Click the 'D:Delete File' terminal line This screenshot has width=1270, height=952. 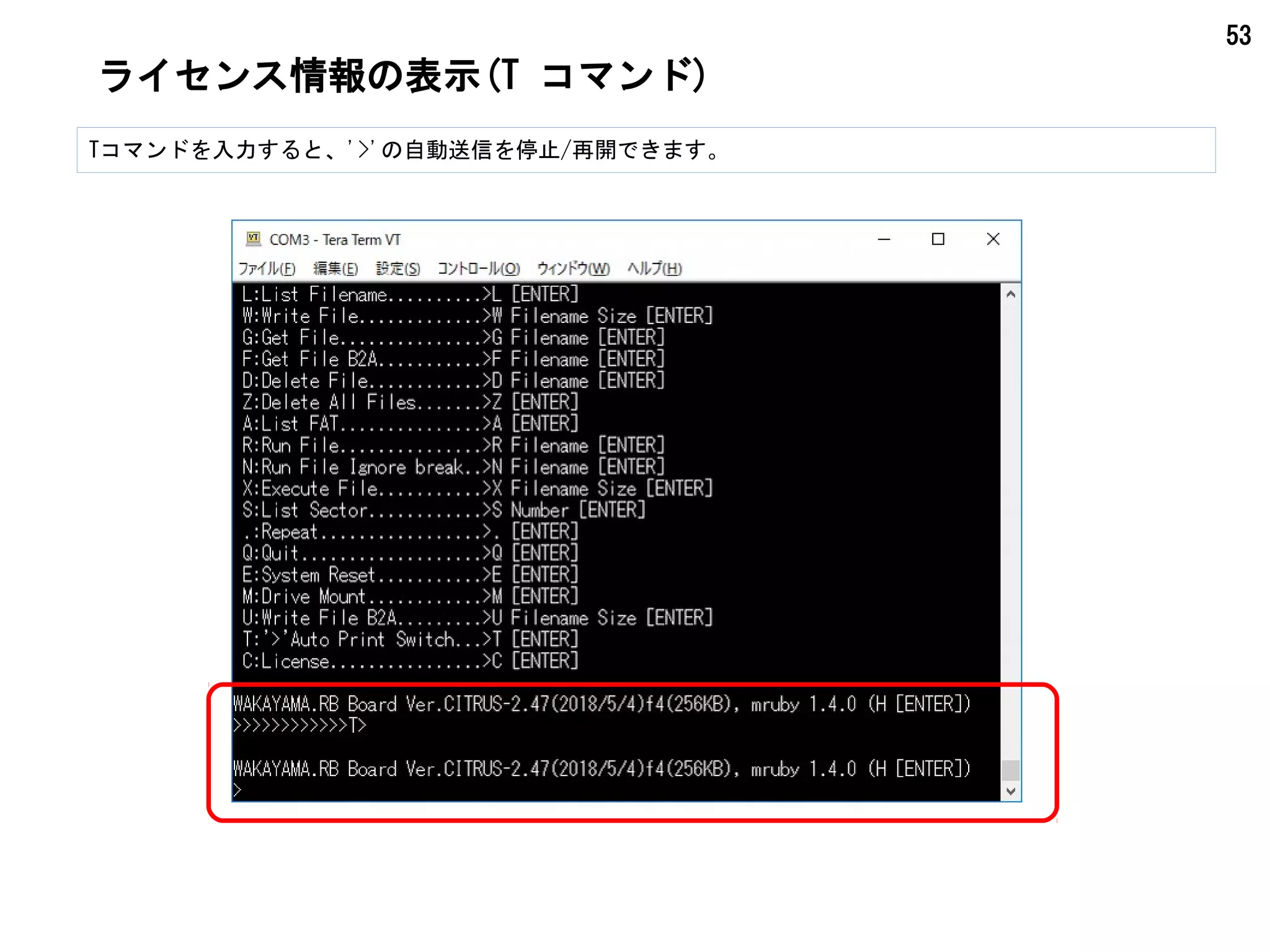453,381
